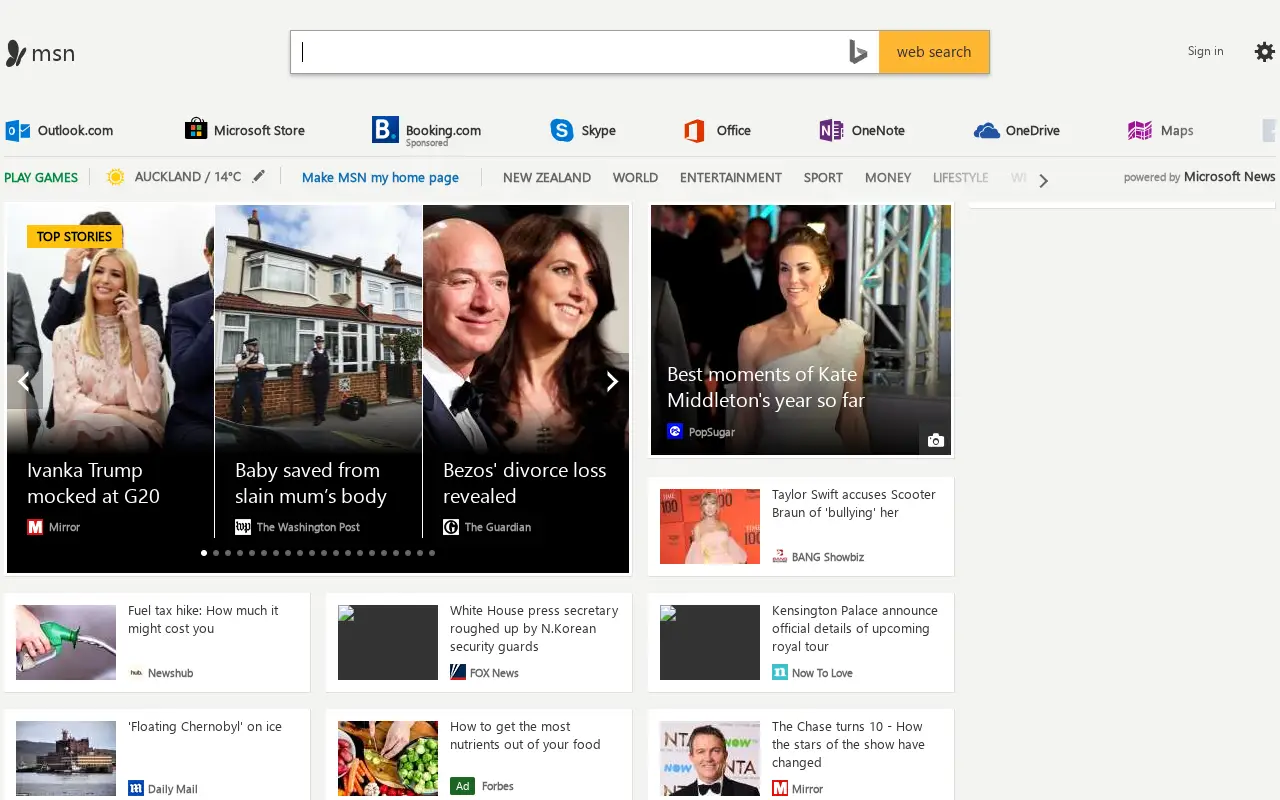Go to previous top stories slide
Viewport: 1280px width, 800px height.
pos(24,381)
